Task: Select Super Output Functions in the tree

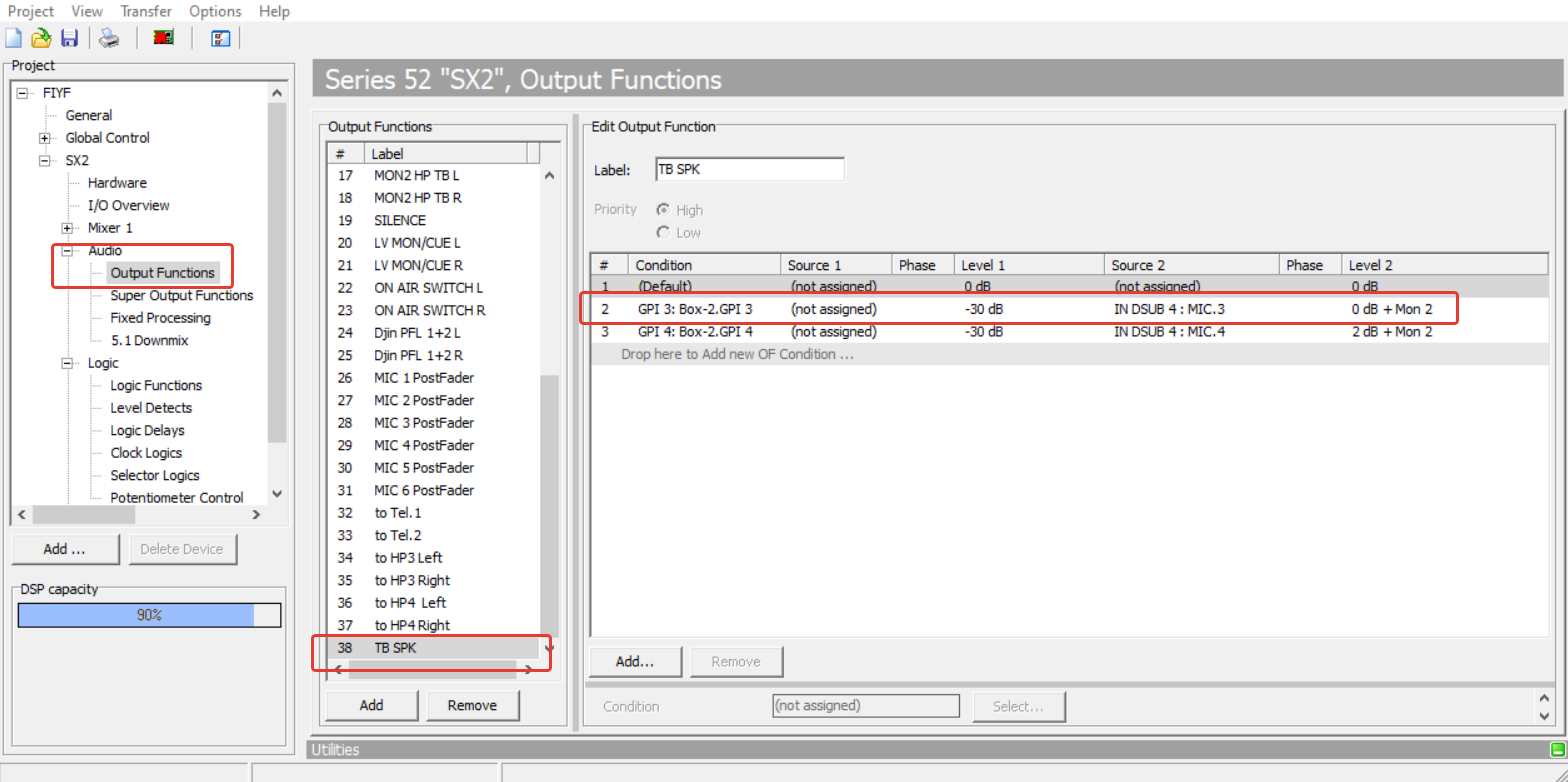Action: point(181,295)
